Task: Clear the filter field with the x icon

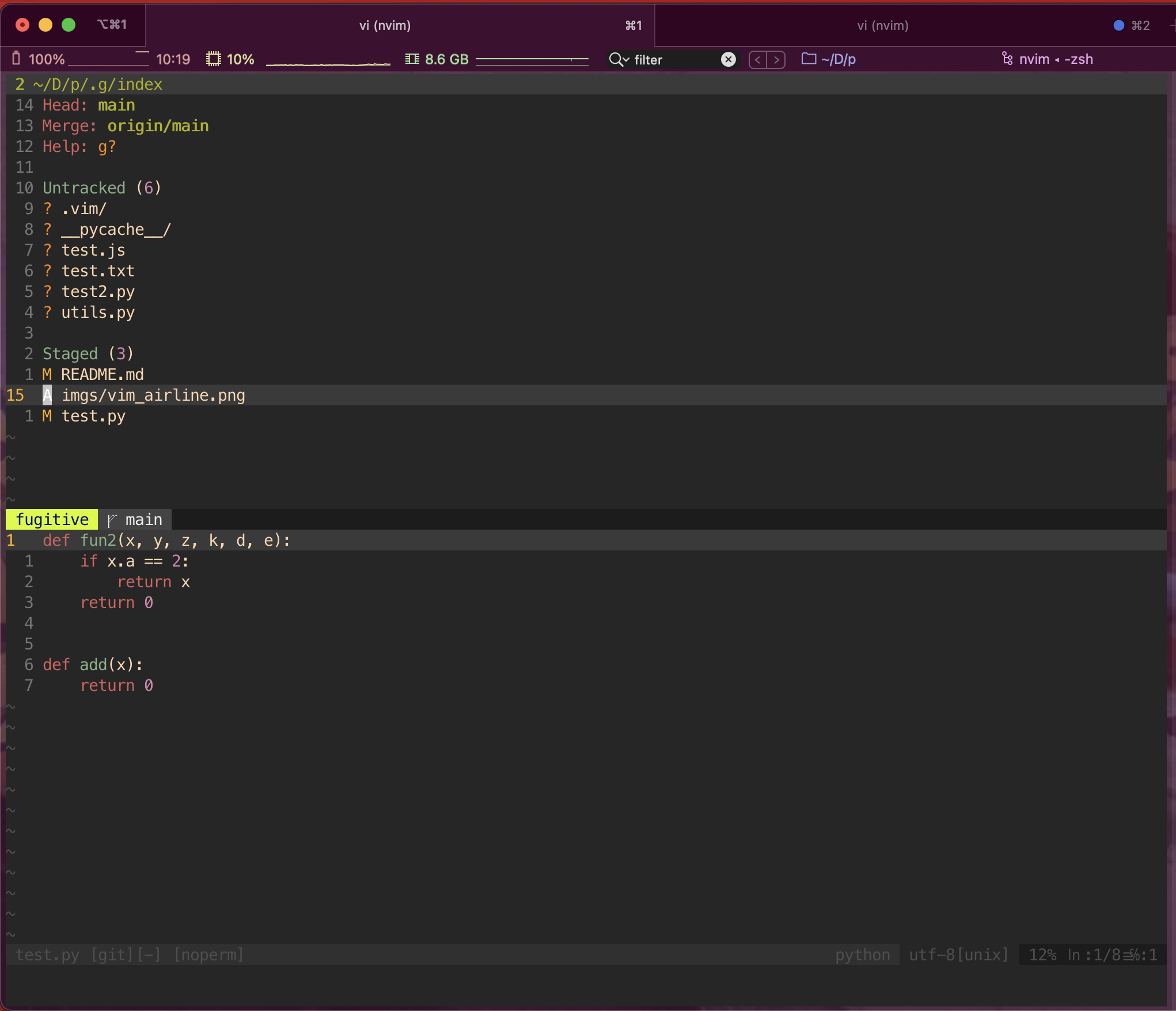Action: click(x=729, y=59)
